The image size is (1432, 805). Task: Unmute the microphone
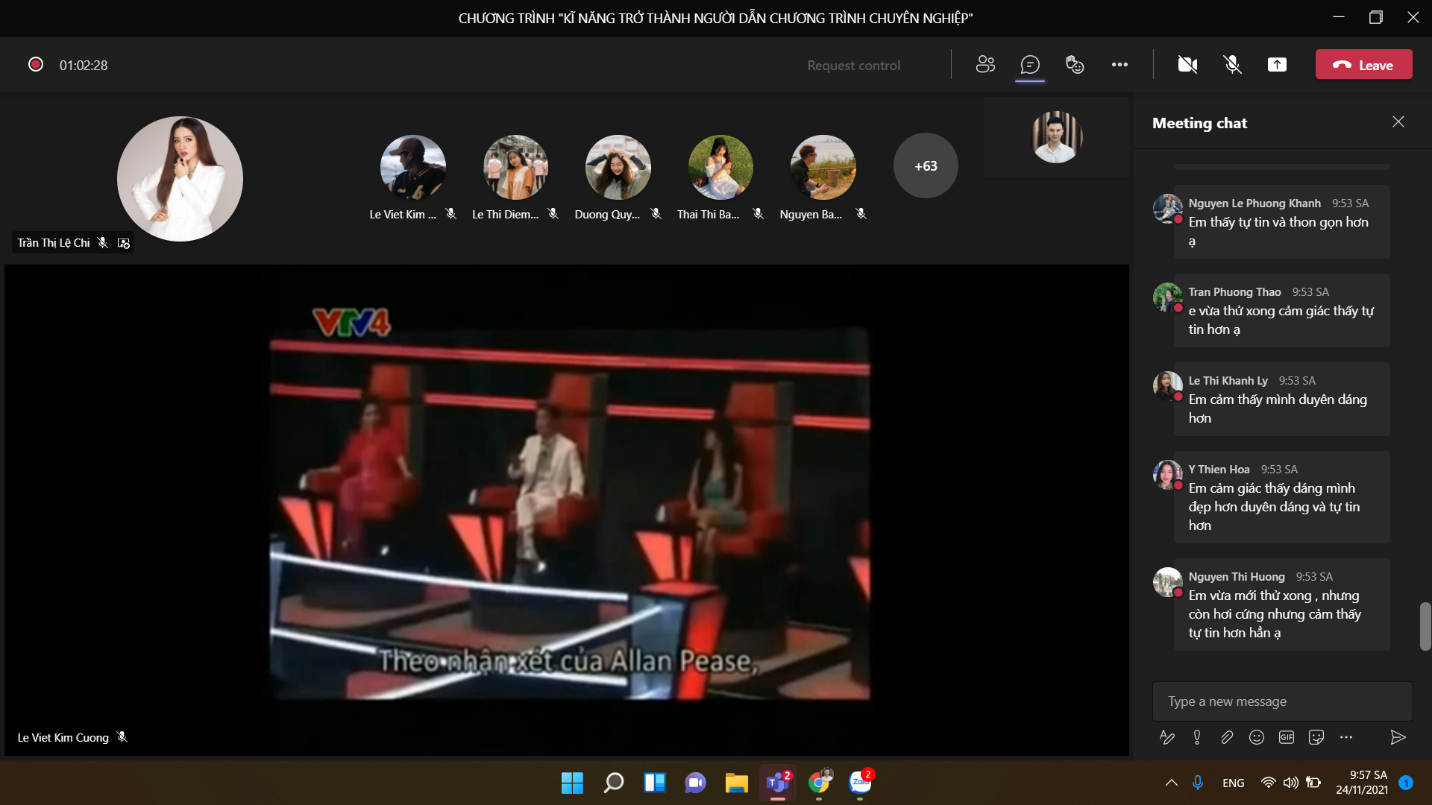point(1233,65)
